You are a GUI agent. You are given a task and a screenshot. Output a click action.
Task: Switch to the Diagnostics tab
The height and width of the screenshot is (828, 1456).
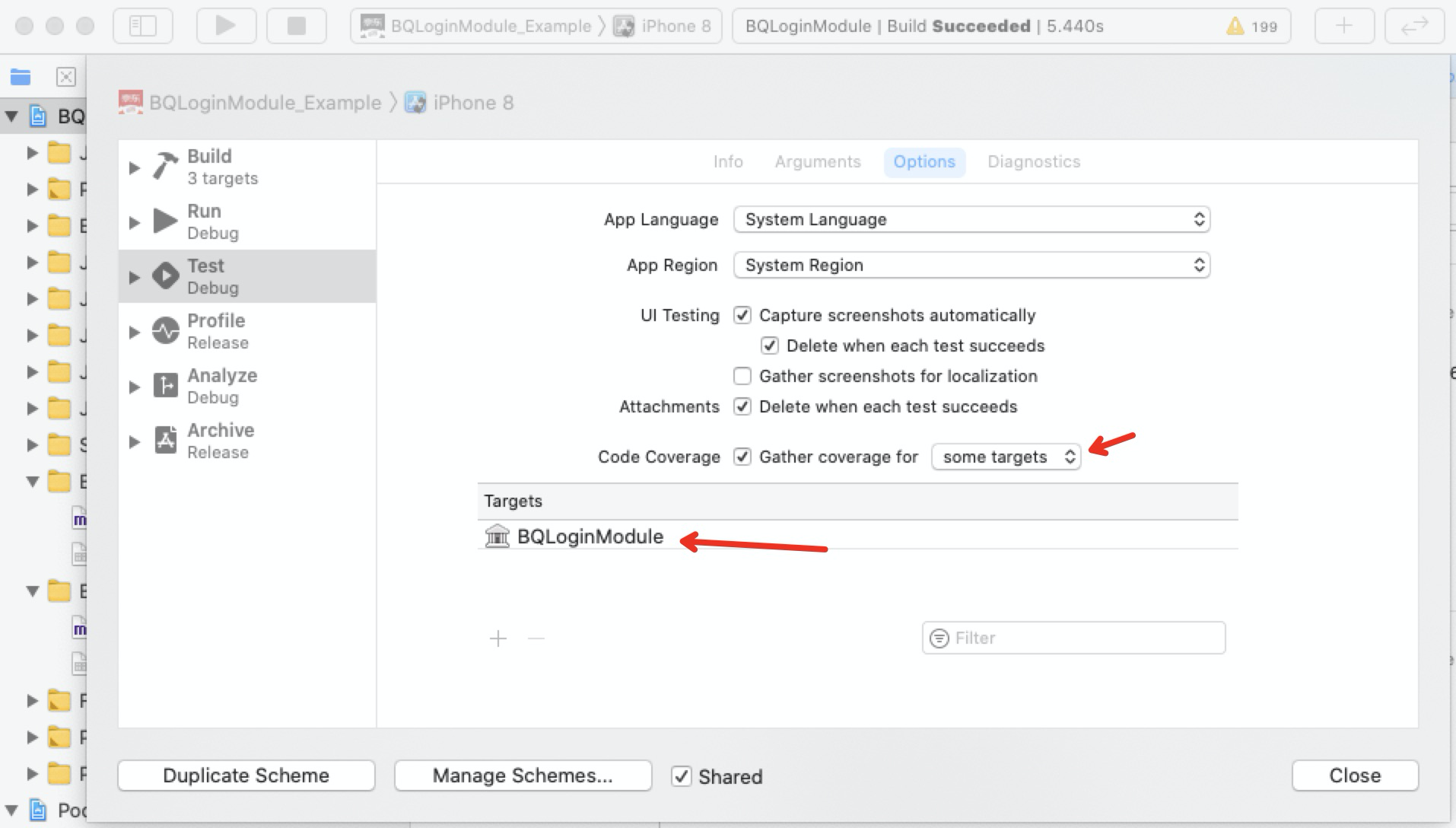click(1034, 161)
